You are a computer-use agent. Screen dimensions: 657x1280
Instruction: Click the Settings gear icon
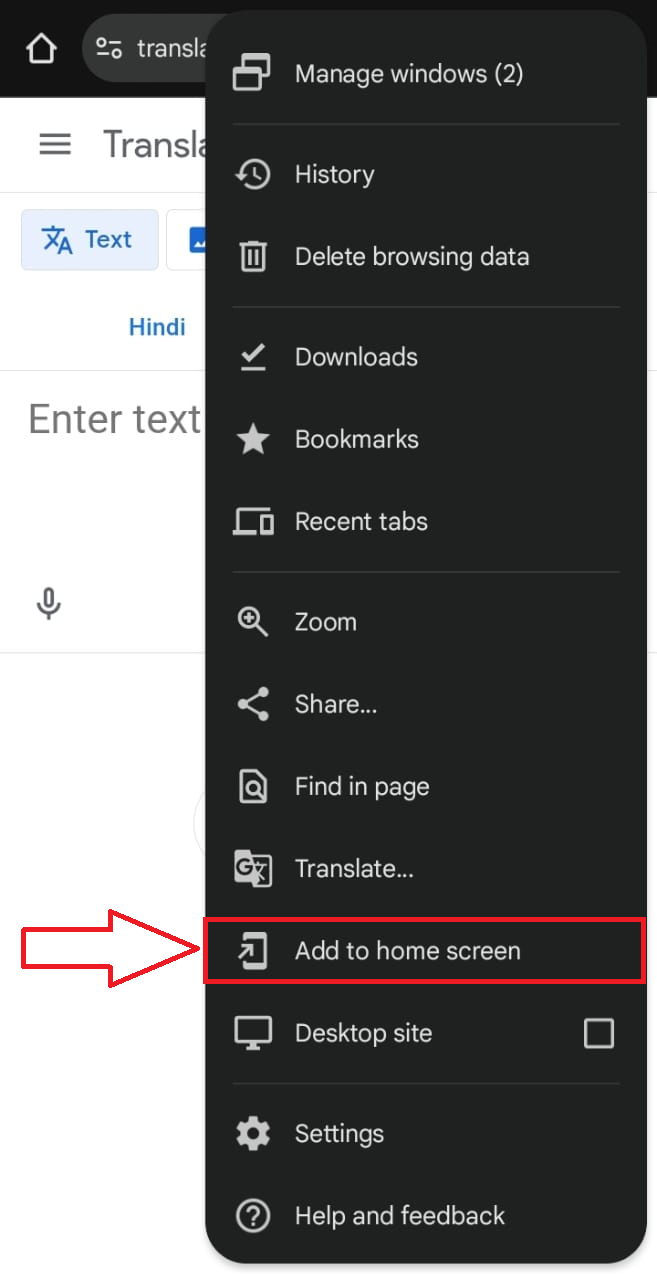point(253,1134)
